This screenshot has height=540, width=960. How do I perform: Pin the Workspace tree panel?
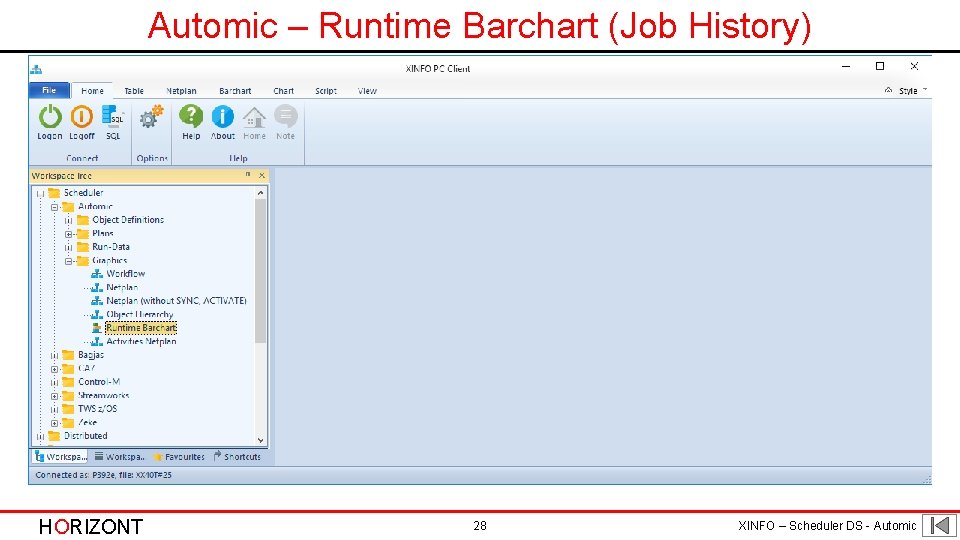(x=248, y=174)
